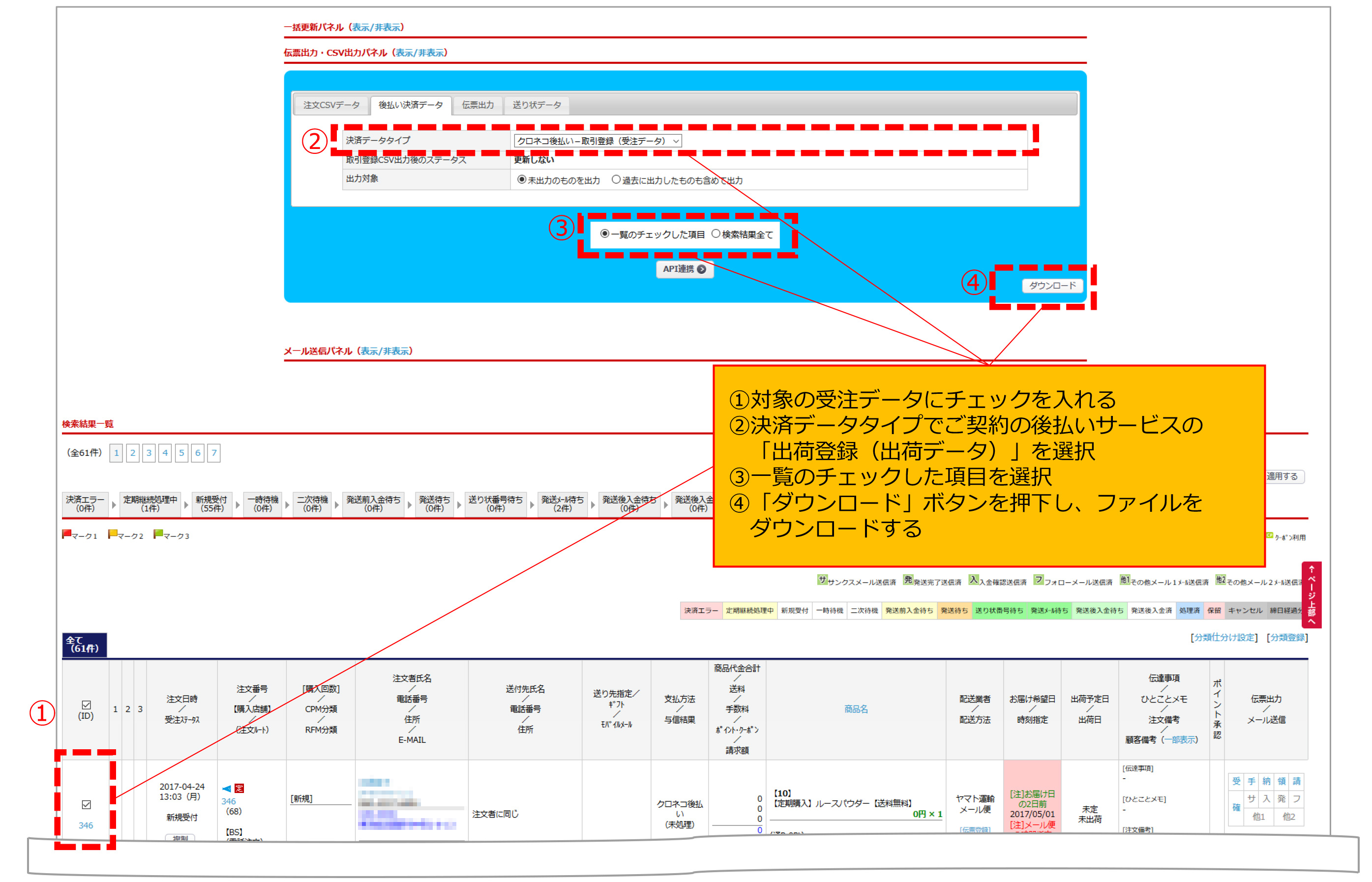Switch to the 送り状データ tab

click(x=537, y=105)
